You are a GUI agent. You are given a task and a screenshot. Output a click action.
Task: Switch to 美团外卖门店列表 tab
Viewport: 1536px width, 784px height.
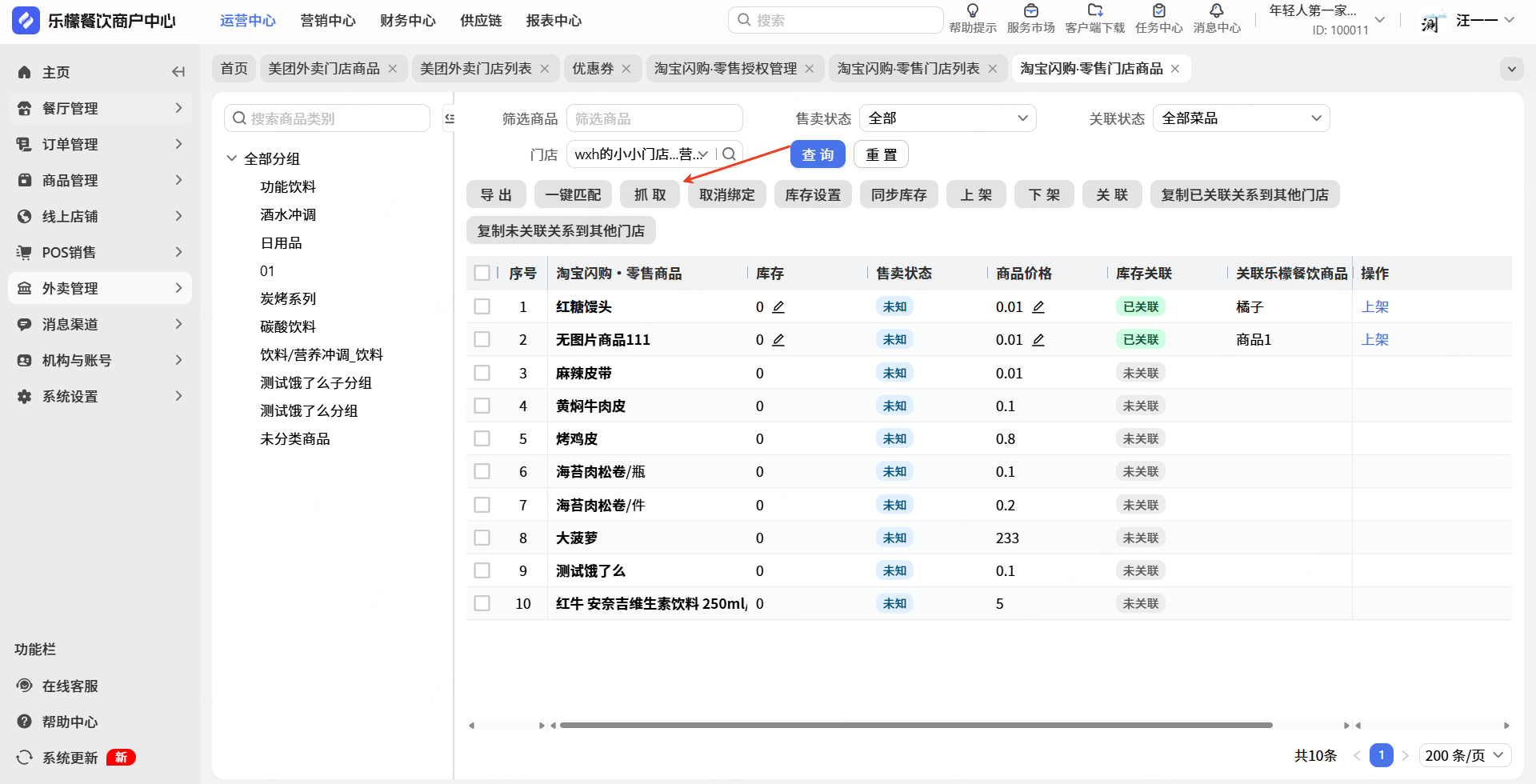coord(476,69)
